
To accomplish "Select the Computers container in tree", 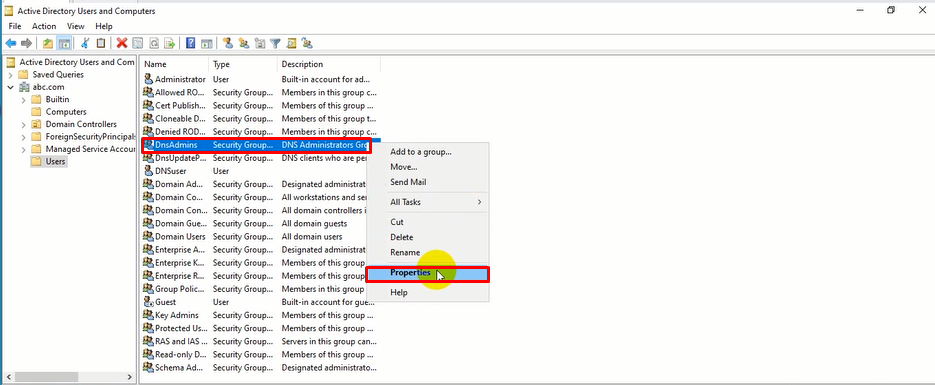I will pos(58,111).
